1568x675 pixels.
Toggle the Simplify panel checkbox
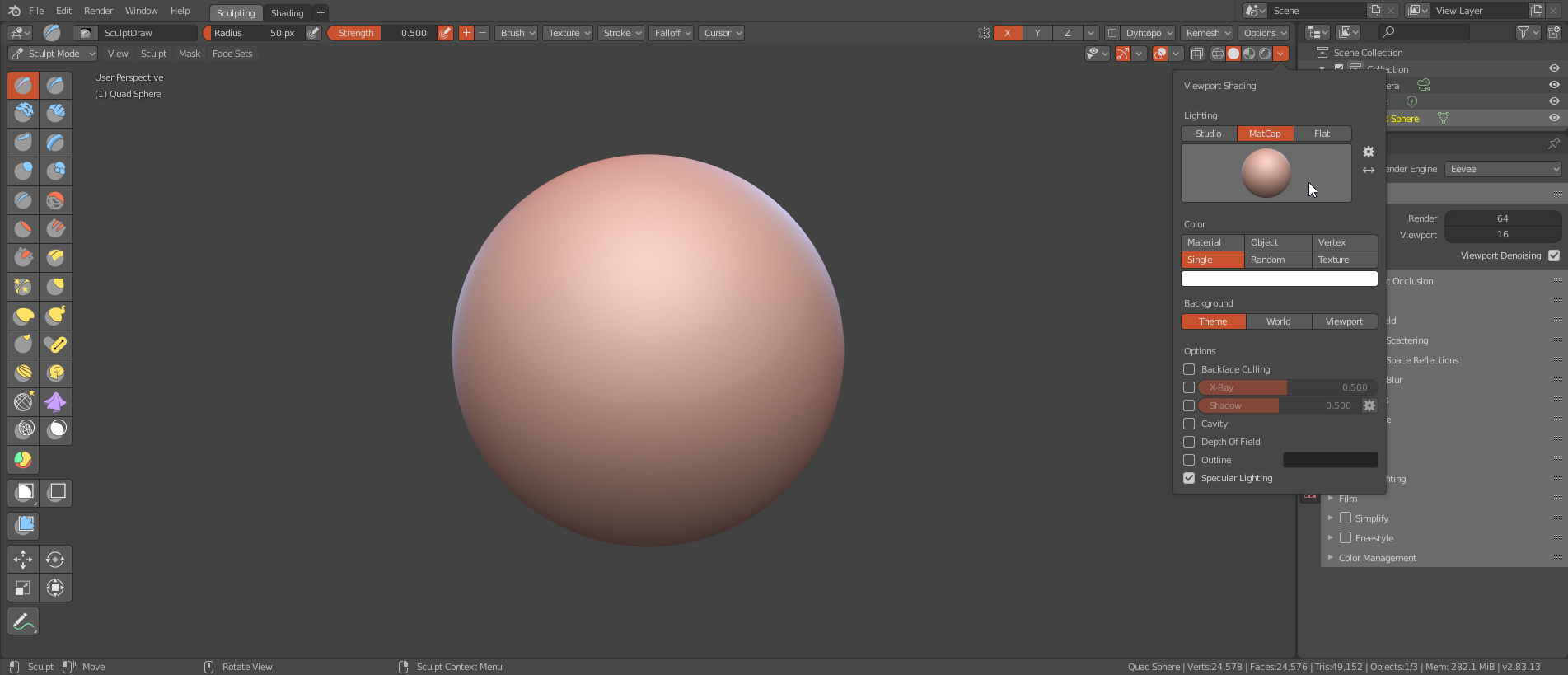pyautogui.click(x=1346, y=518)
